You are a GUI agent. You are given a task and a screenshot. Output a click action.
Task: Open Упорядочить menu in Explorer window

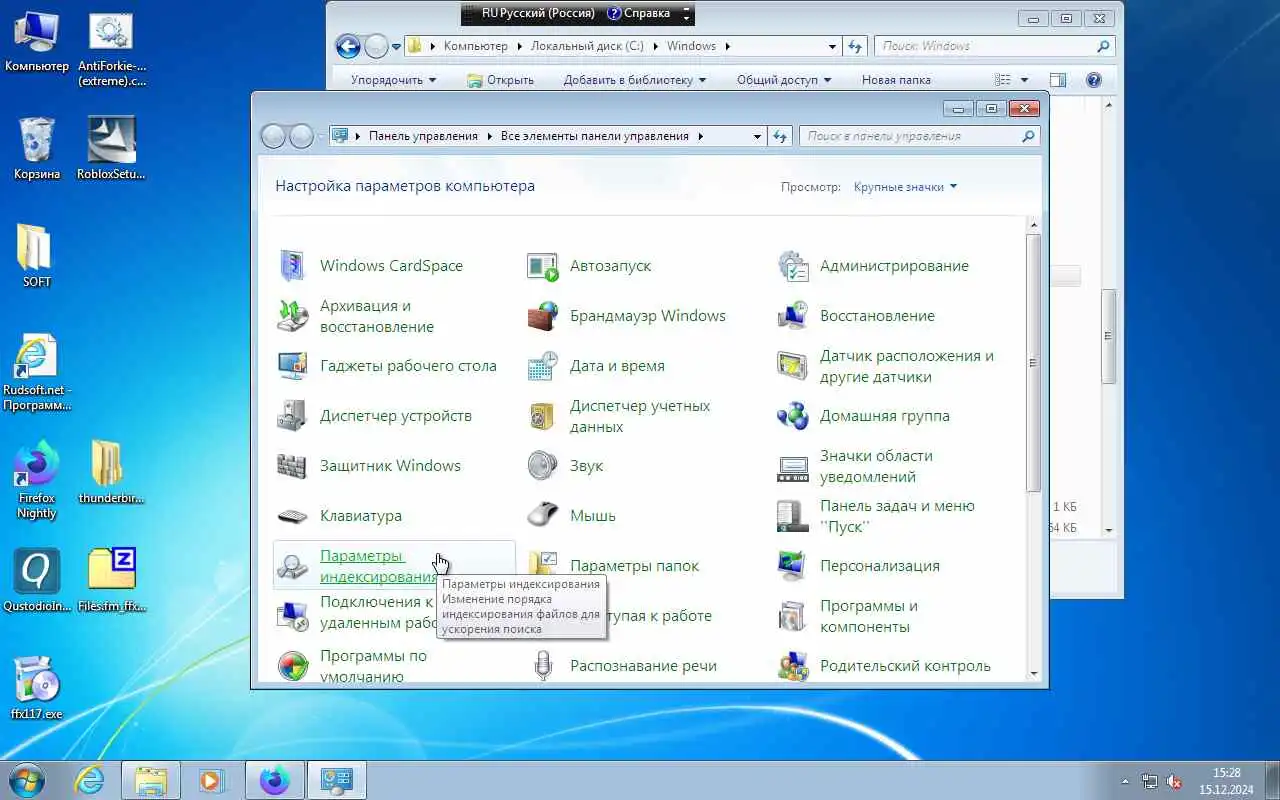coord(393,80)
